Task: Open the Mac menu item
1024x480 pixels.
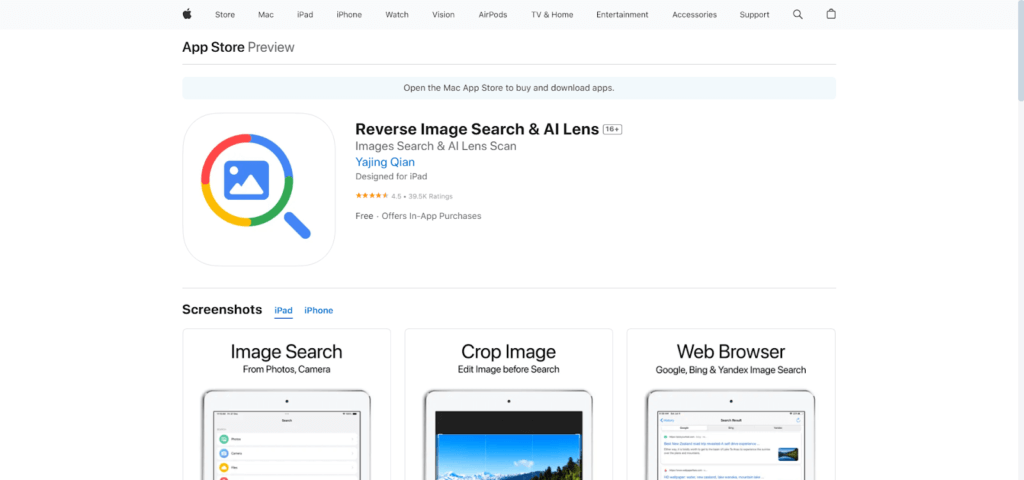Action: pos(266,15)
